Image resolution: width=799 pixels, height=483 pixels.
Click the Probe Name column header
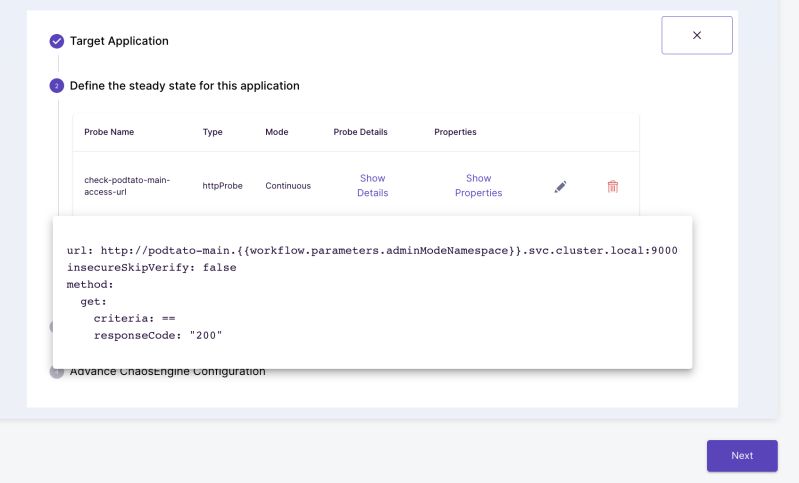tap(109, 132)
